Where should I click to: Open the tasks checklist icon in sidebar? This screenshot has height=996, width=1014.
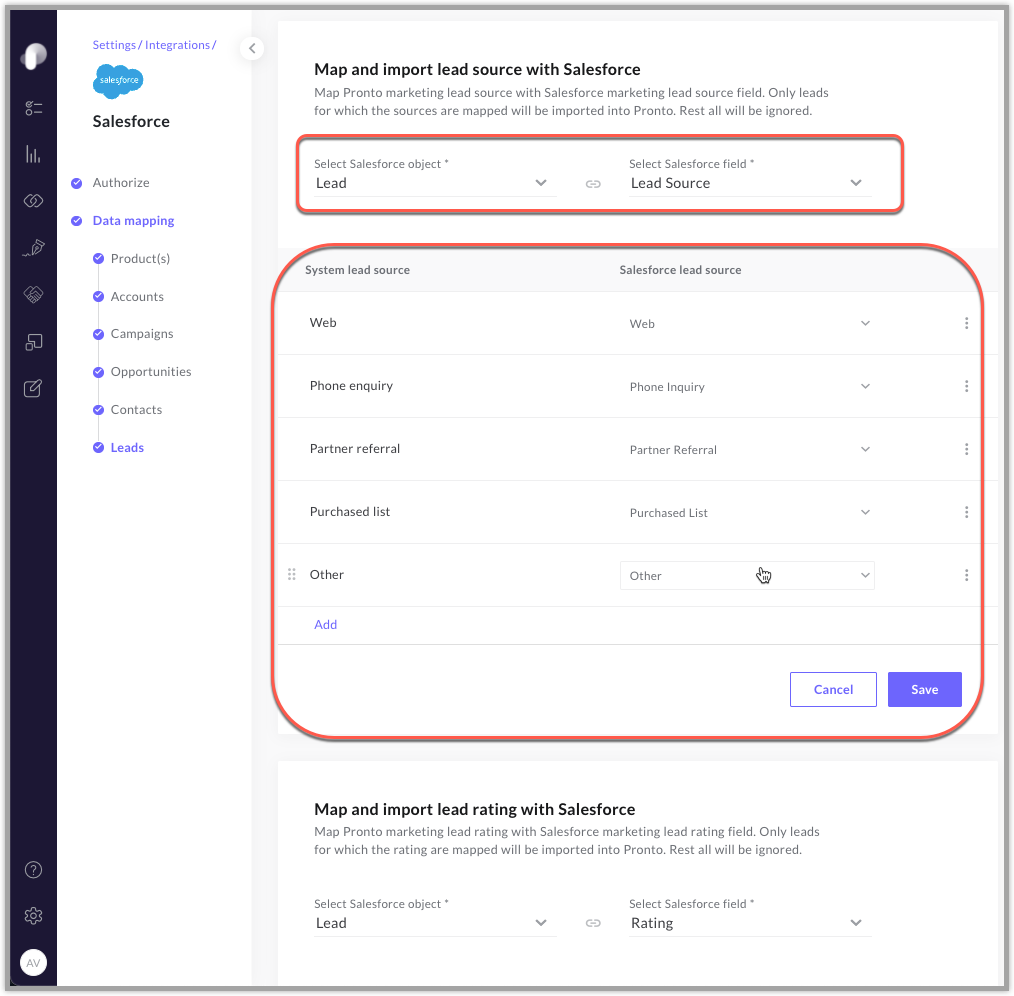pos(34,108)
